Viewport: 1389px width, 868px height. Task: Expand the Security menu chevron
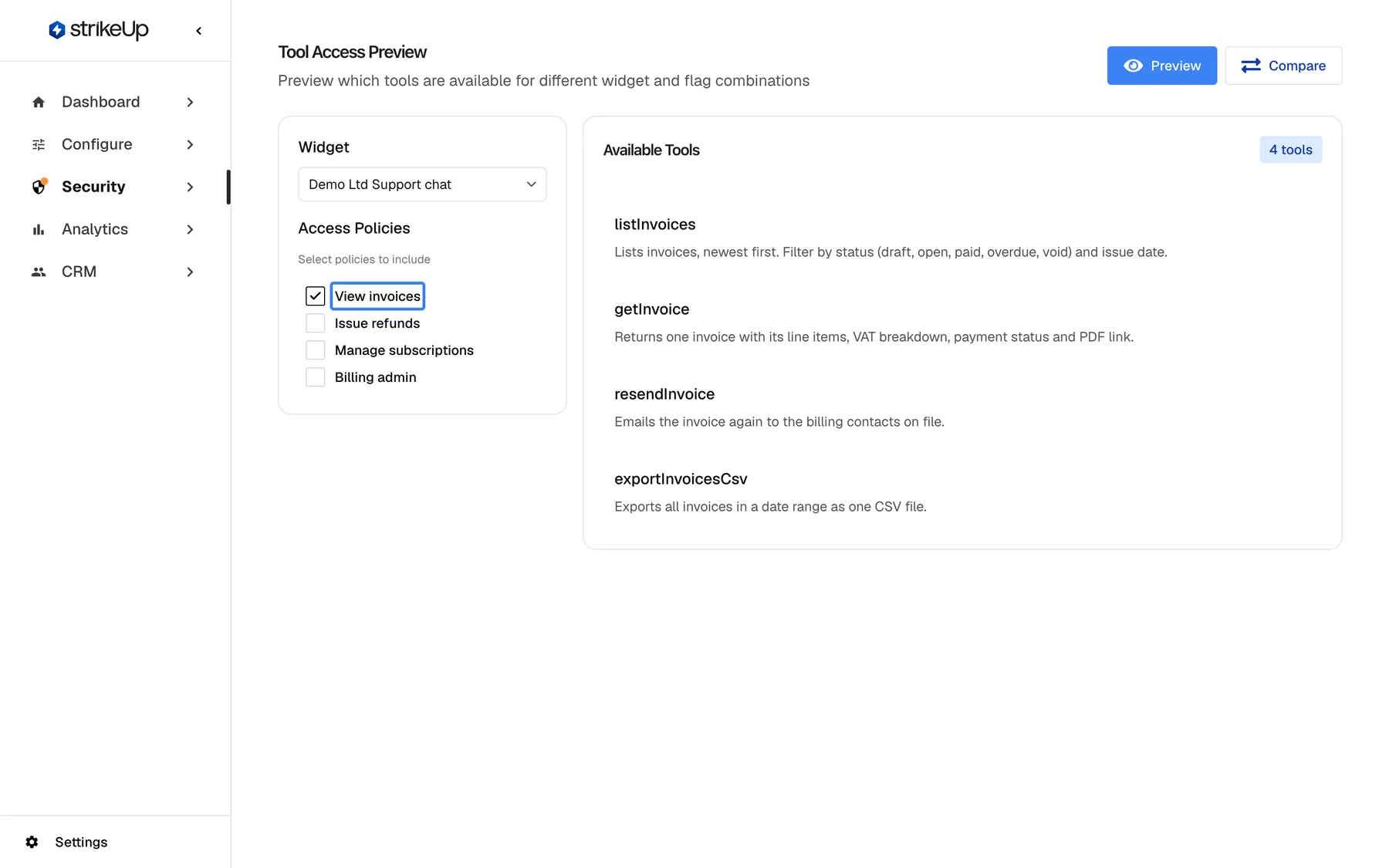(190, 187)
